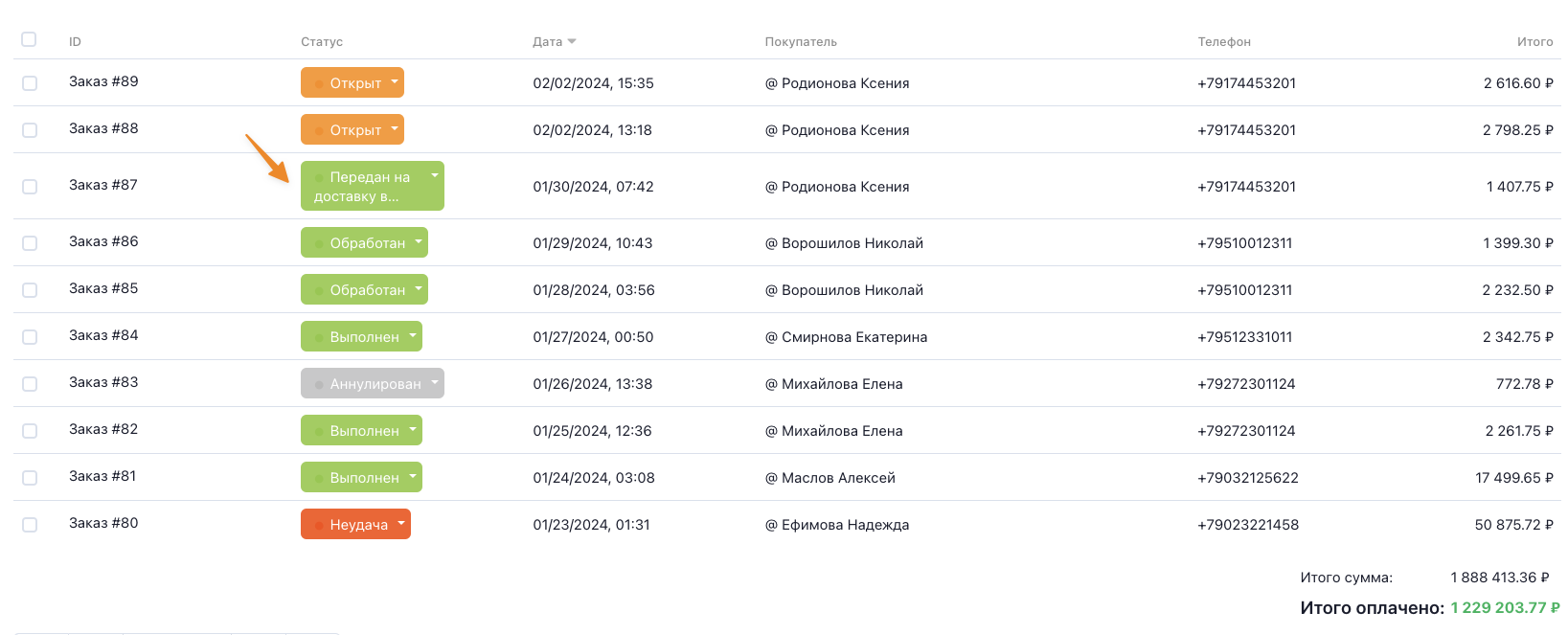Screen dimensions: 1568x635
Task: Toggle the select-all checkbox in header
Action: coord(29,39)
